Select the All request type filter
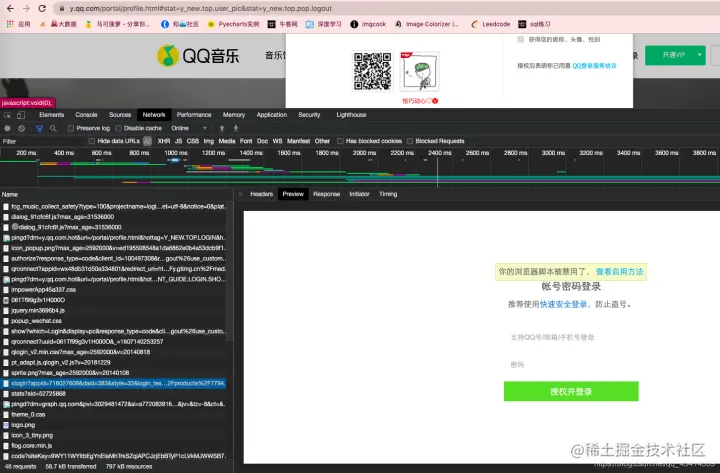 [x=147, y=141]
